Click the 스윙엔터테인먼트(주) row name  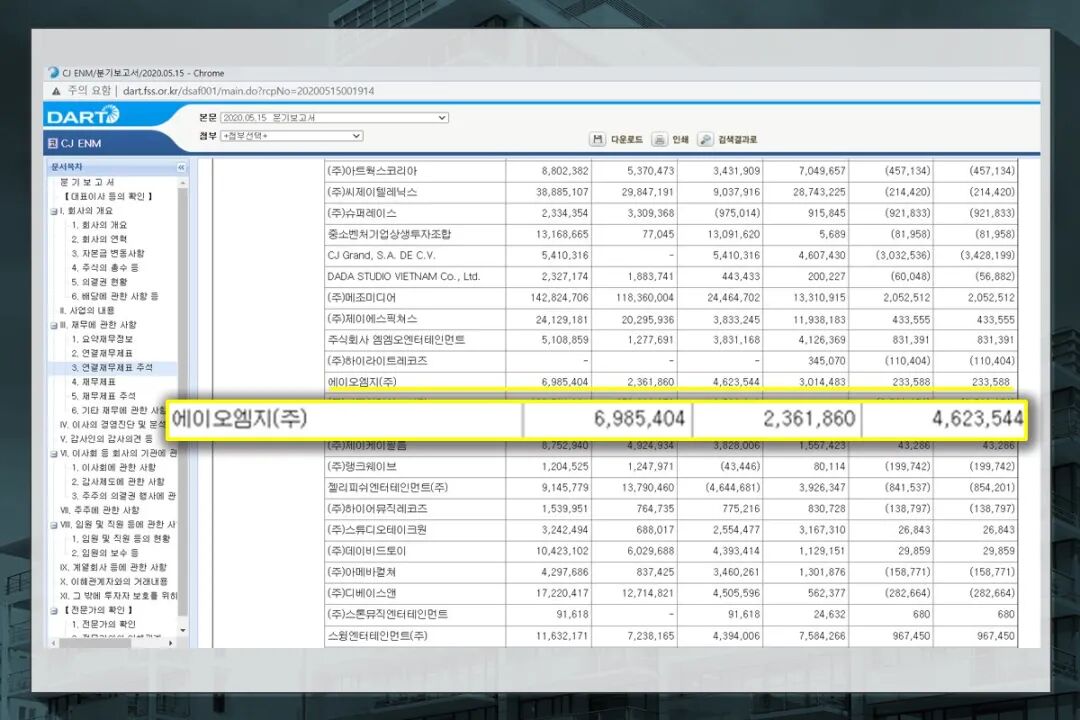coord(377,635)
